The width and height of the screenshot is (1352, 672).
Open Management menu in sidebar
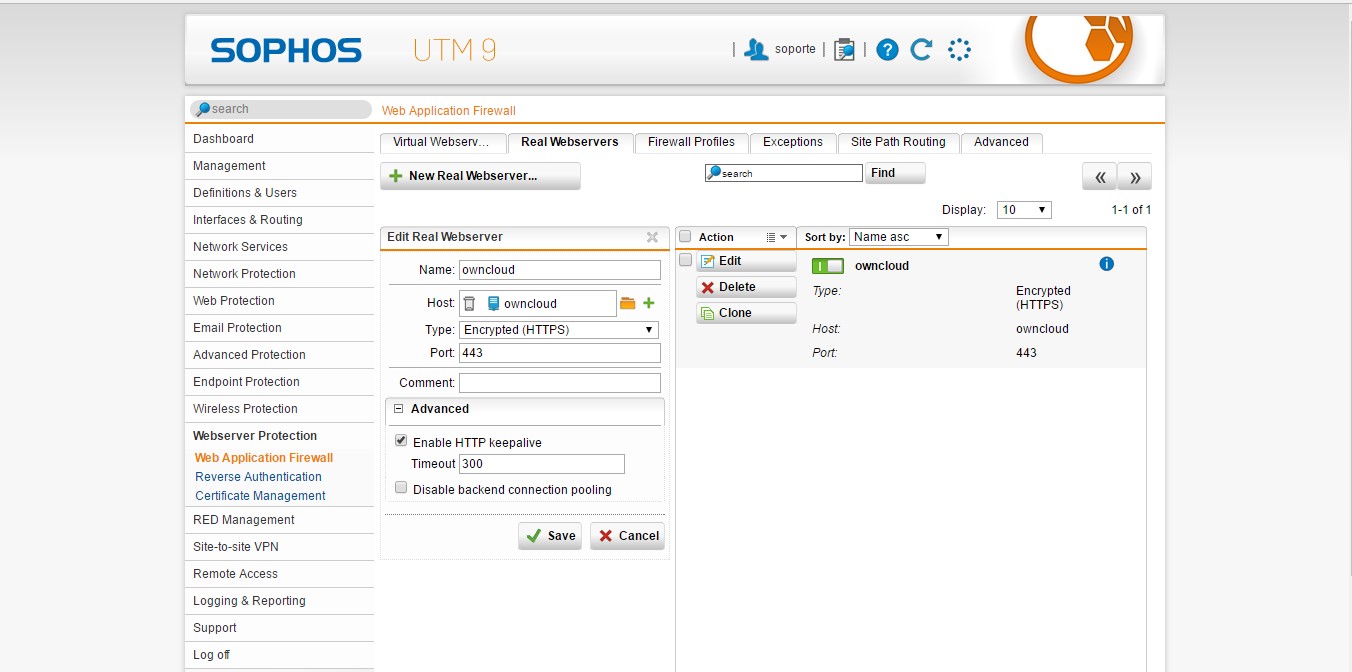(x=279, y=166)
